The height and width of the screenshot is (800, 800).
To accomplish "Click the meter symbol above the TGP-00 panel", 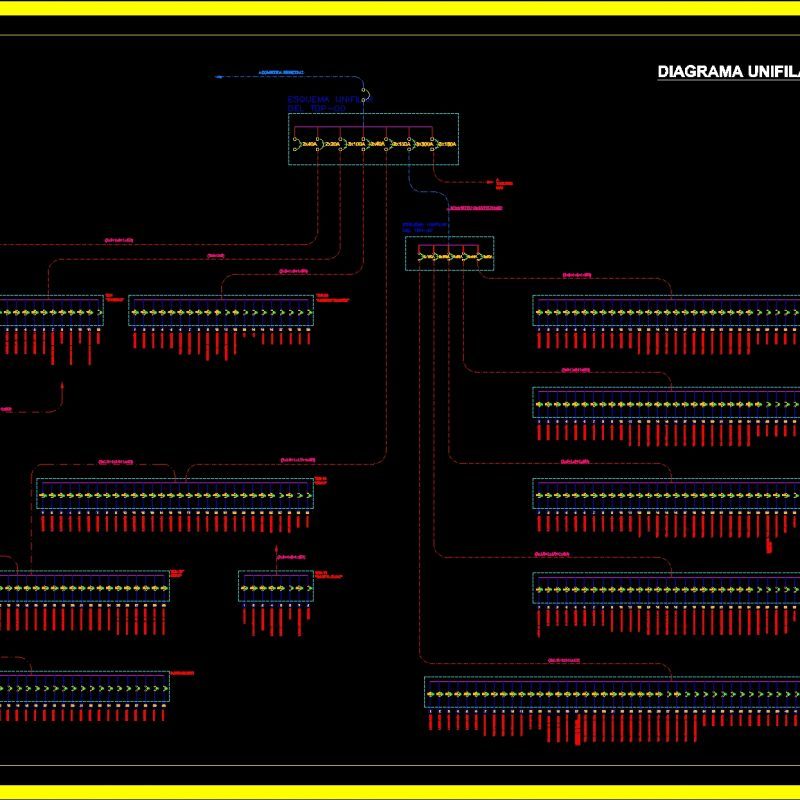I will tap(363, 95).
